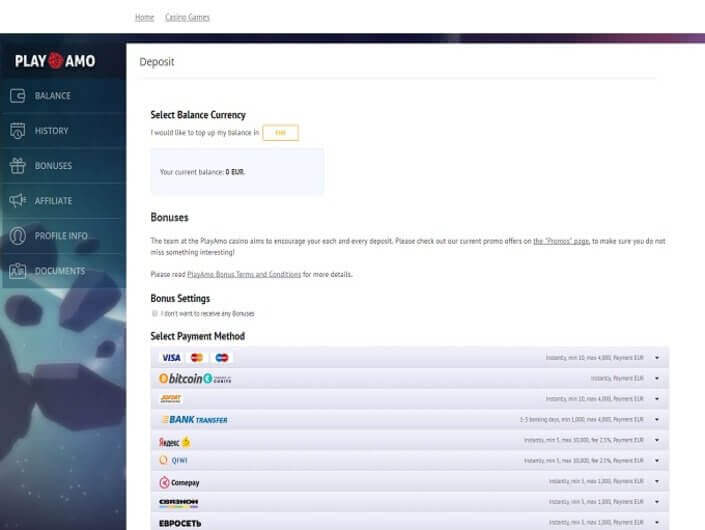Click the Affiliate megaphone icon
Viewport: 705px width, 530px height.
(18, 200)
